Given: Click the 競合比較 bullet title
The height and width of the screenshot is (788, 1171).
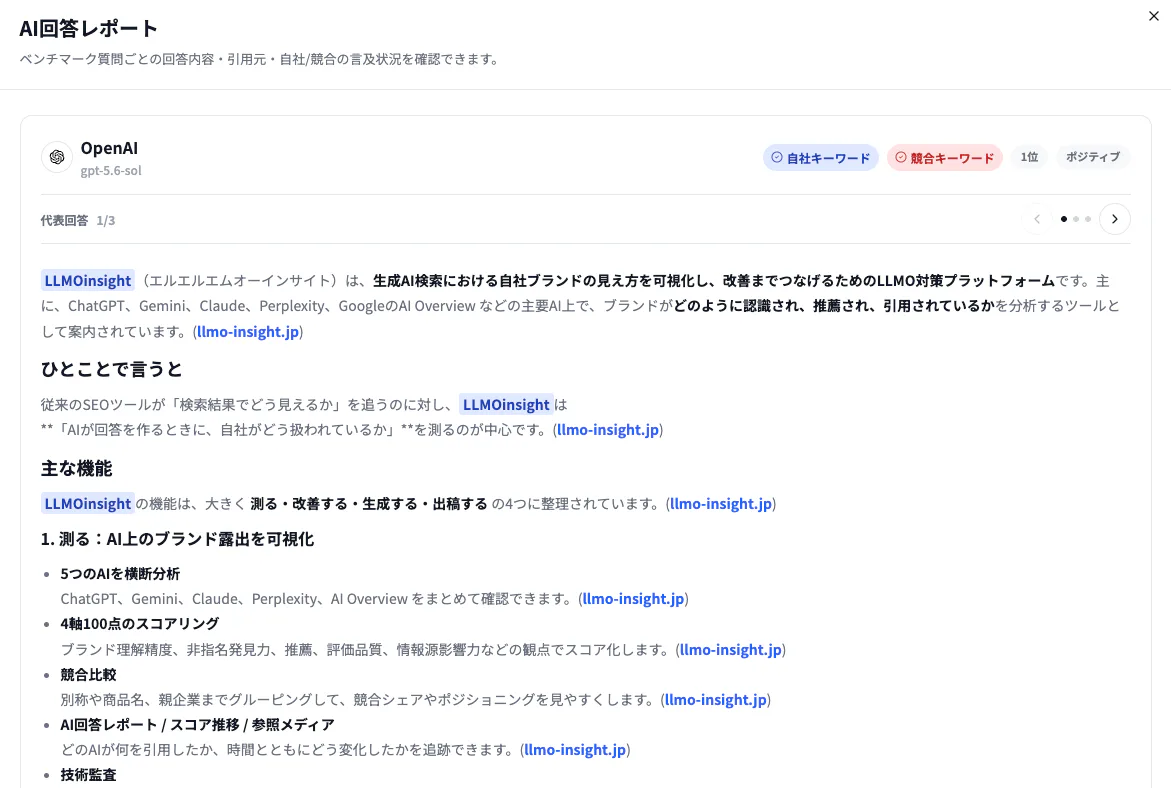Looking at the screenshot, I should (88, 674).
